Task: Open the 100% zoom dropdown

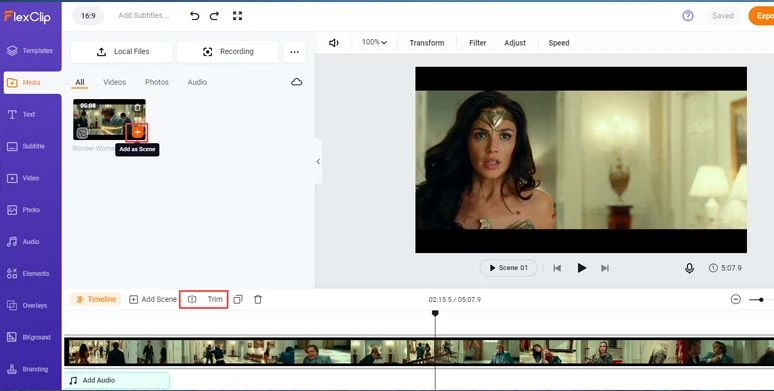Action: tap(374, 42)
